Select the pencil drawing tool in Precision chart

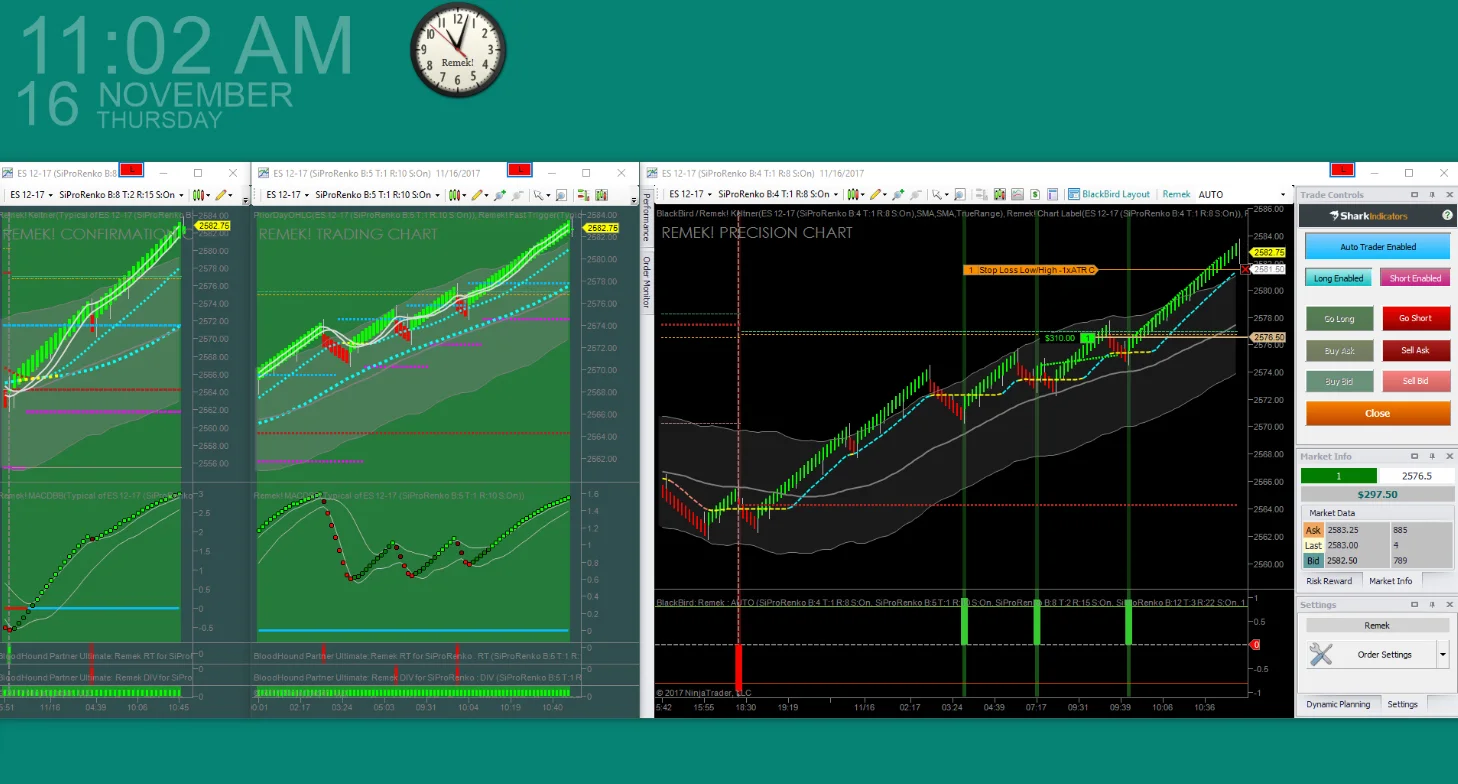(x=877, y=195)
